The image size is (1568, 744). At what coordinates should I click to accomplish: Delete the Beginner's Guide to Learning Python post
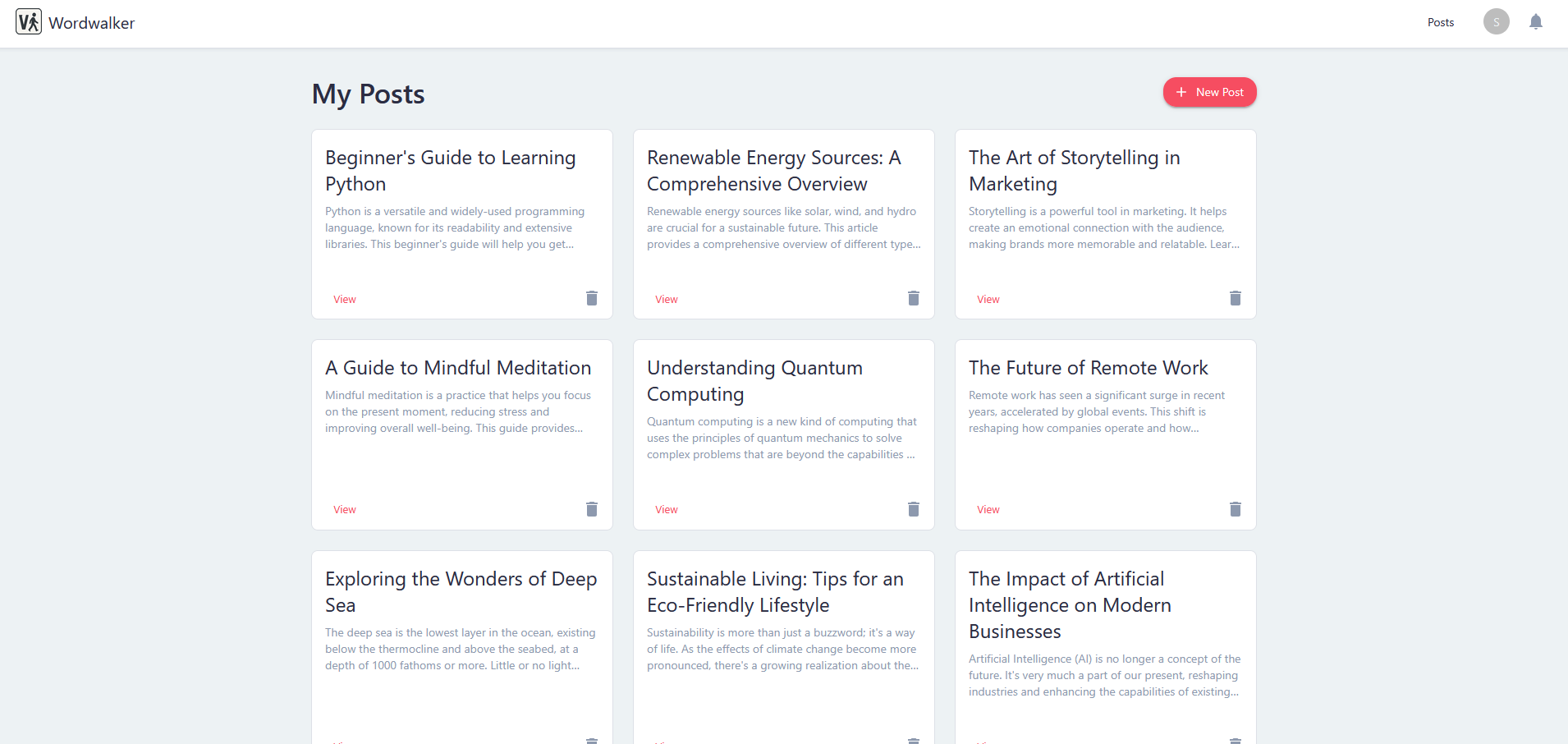592,298
